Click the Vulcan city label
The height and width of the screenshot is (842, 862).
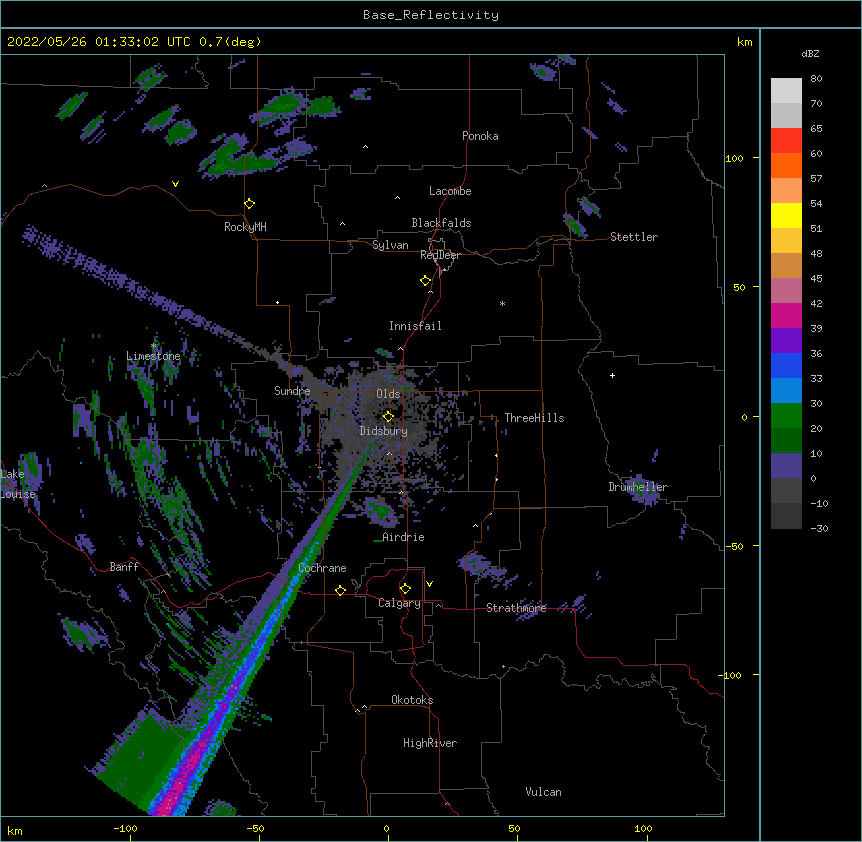pyautogui.click(x=543, y=792)
